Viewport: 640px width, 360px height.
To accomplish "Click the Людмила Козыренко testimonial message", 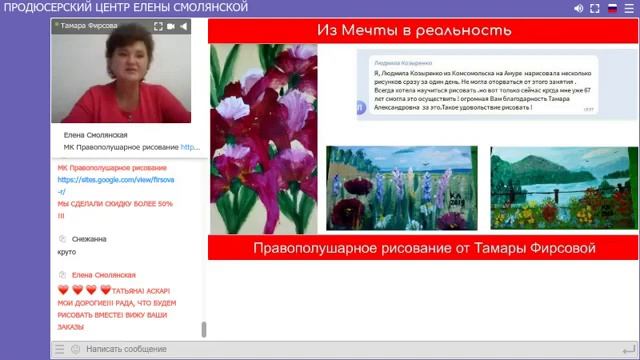I will click(484, 85).
